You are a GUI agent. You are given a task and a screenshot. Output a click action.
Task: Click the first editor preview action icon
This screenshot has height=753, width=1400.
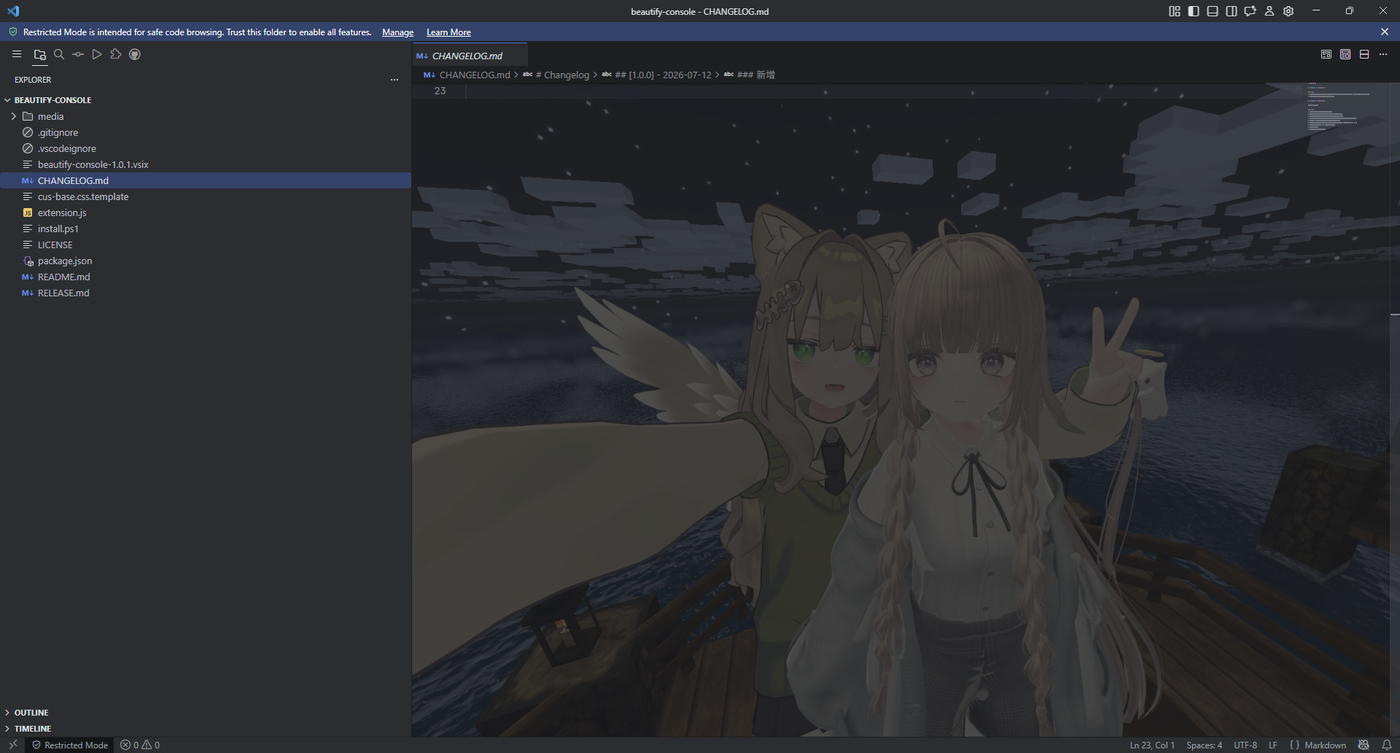click(x=1326, y=54)
